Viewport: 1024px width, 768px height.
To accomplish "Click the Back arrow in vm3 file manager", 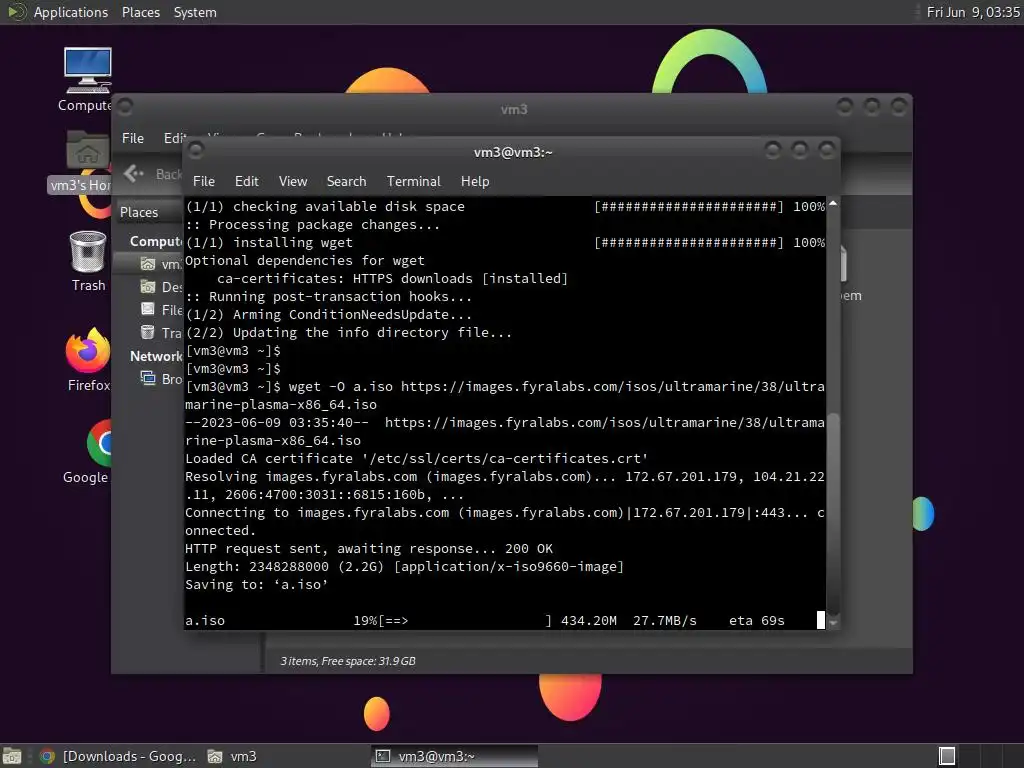I will coord(134,173).
